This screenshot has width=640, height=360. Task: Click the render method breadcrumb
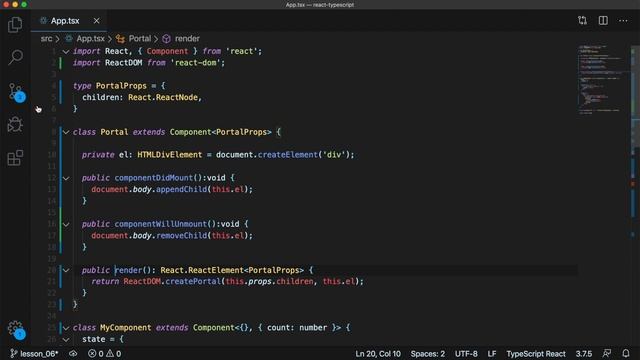pyautogui.click(x=181, y=38)
